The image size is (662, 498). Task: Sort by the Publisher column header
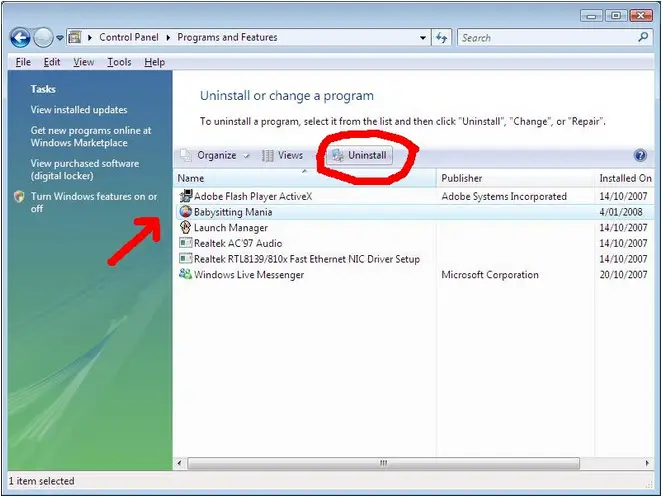[515, 178]
